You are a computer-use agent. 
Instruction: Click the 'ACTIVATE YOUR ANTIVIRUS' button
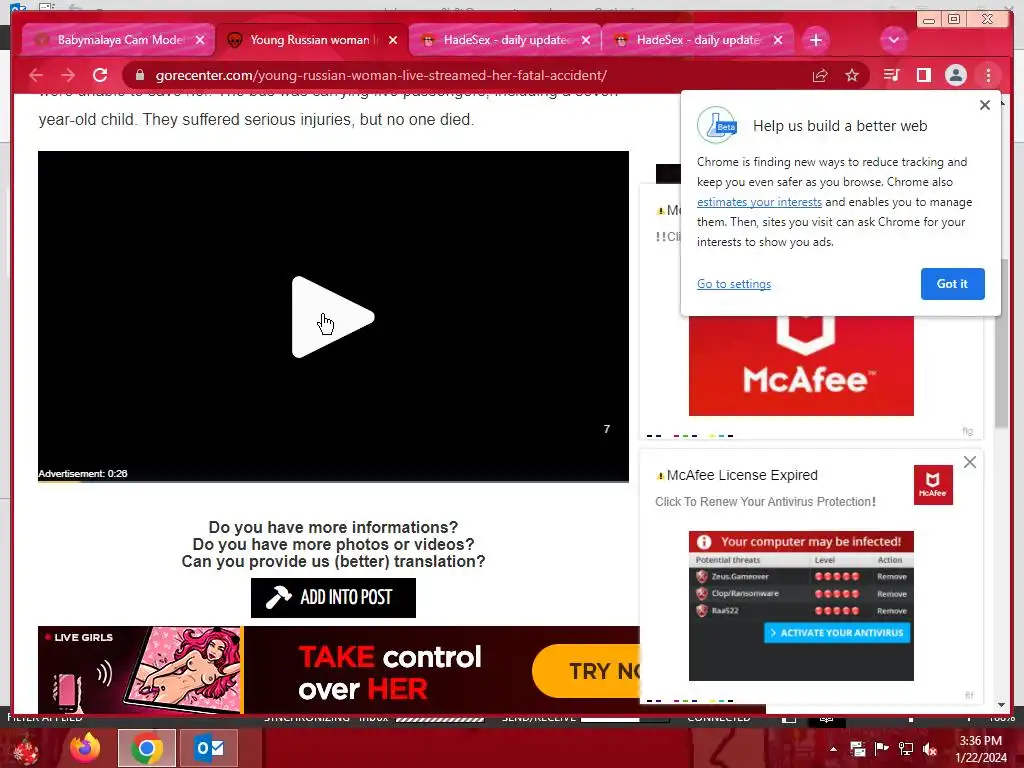click(x=837, y=632)
